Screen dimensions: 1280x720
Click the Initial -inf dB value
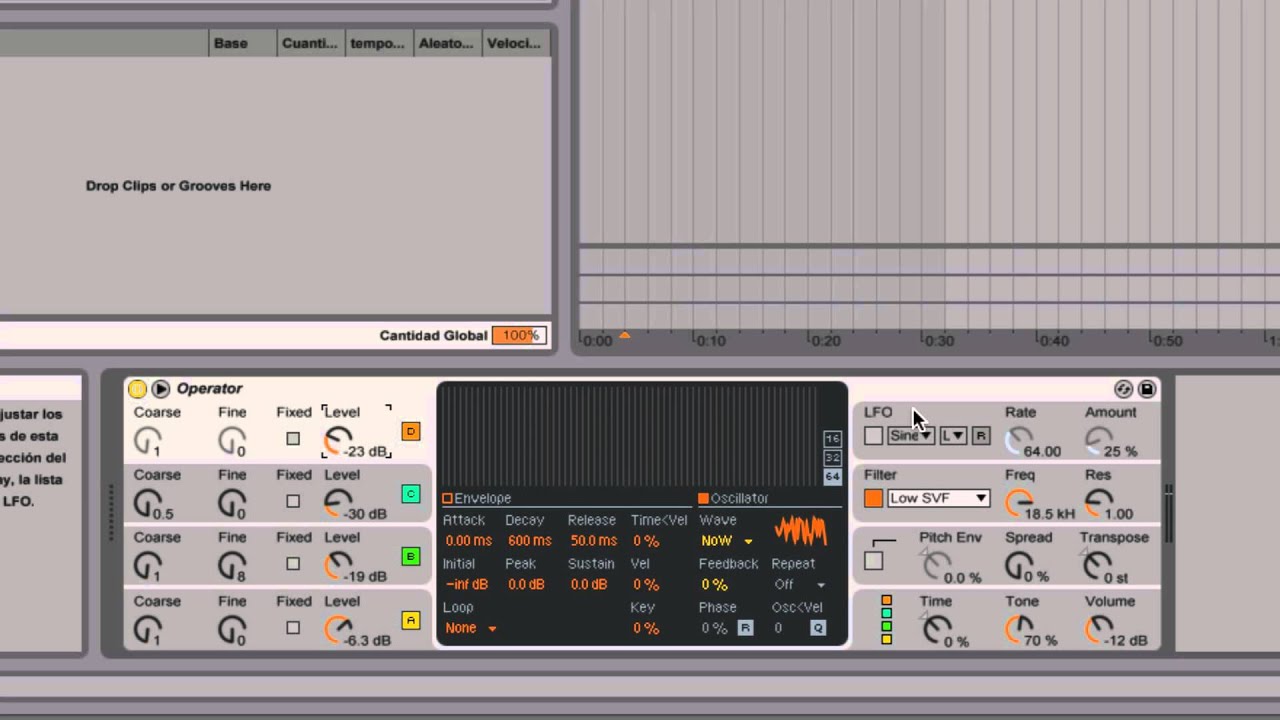(466, 584)
